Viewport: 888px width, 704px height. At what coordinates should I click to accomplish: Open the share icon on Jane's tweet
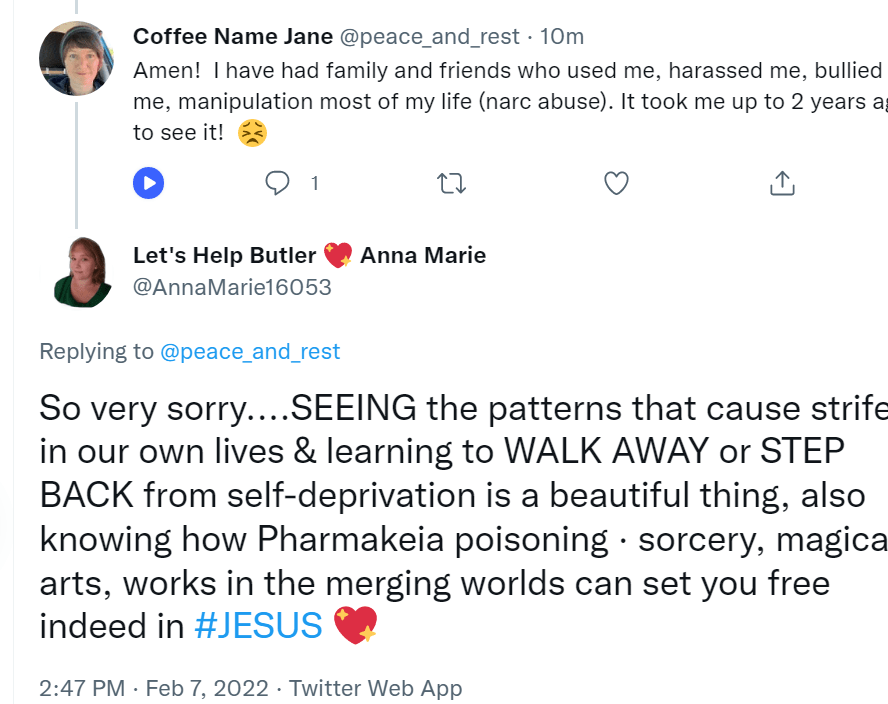pyautogui.click(x=782, y=183)
